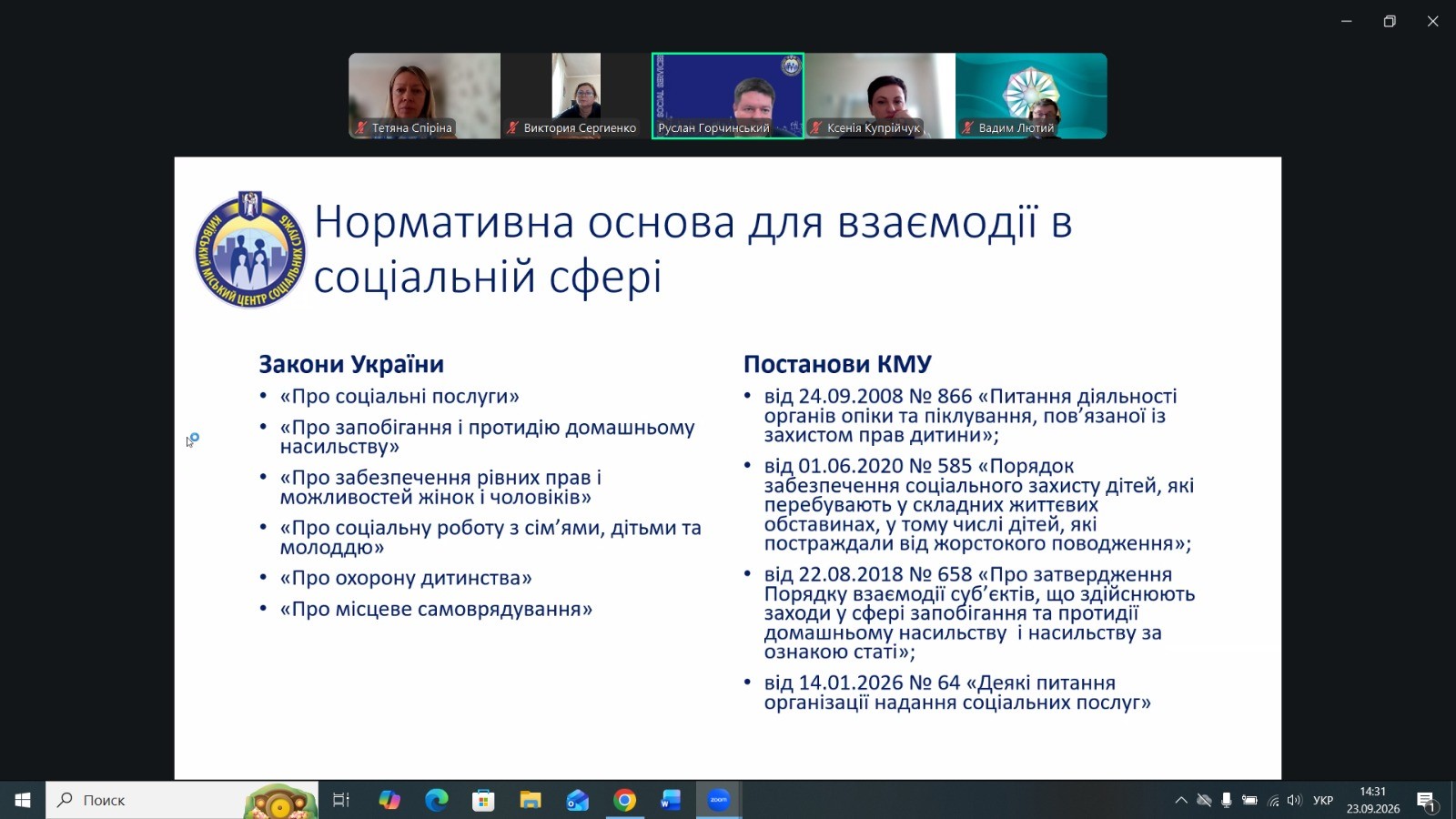Click the microphone tray icon
The image size is (1456, 819).
click(1227, 800)
